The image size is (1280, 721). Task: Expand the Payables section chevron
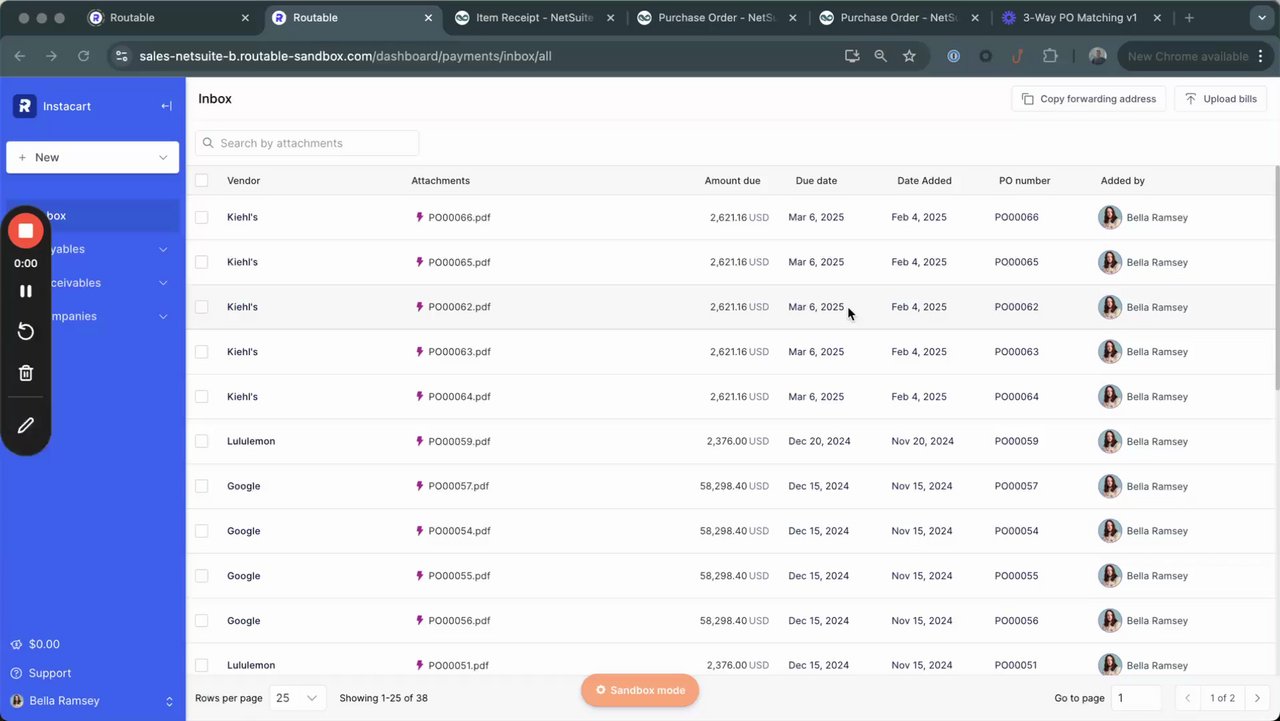163,249
